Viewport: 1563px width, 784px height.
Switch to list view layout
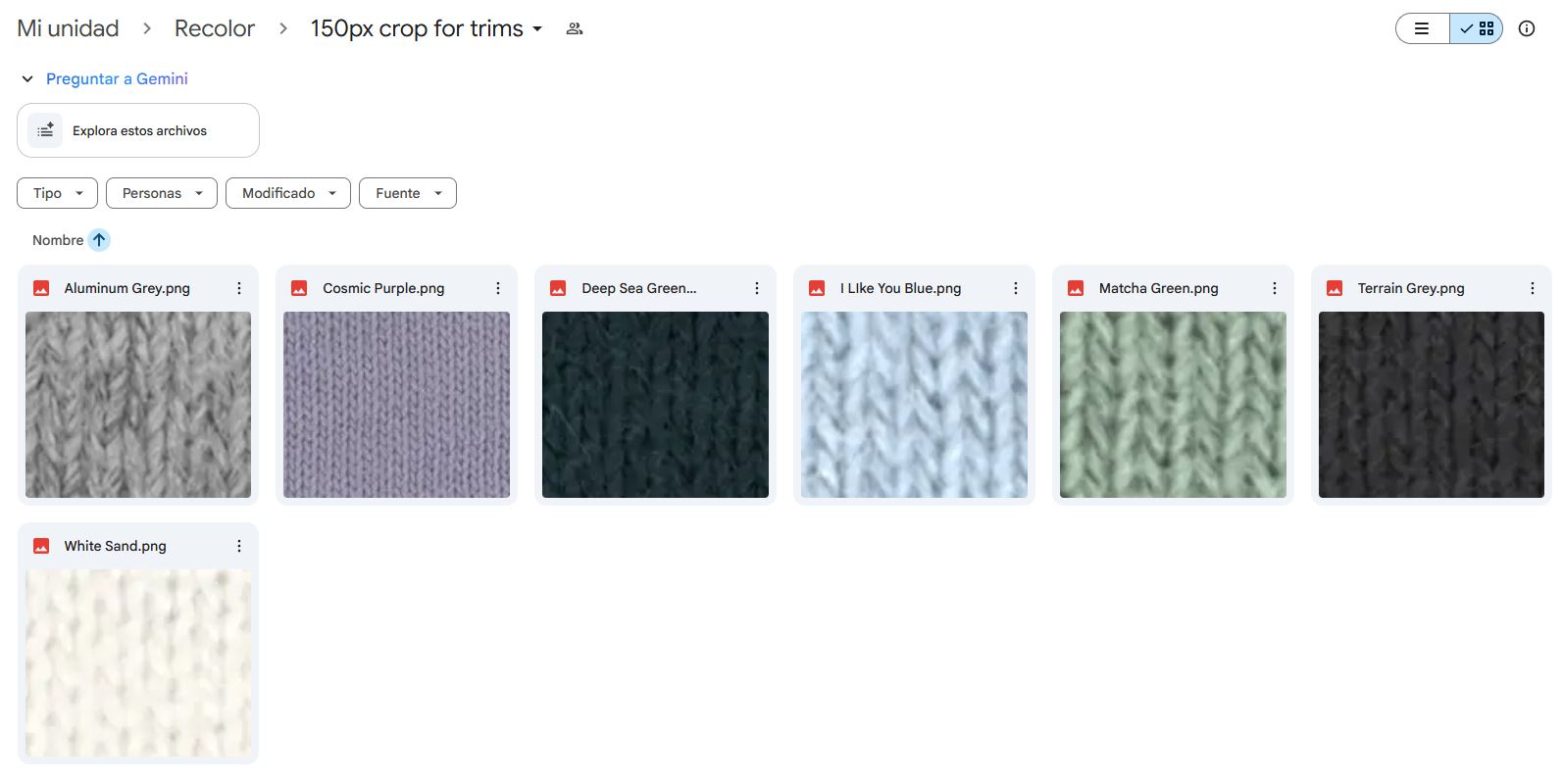1422,28
